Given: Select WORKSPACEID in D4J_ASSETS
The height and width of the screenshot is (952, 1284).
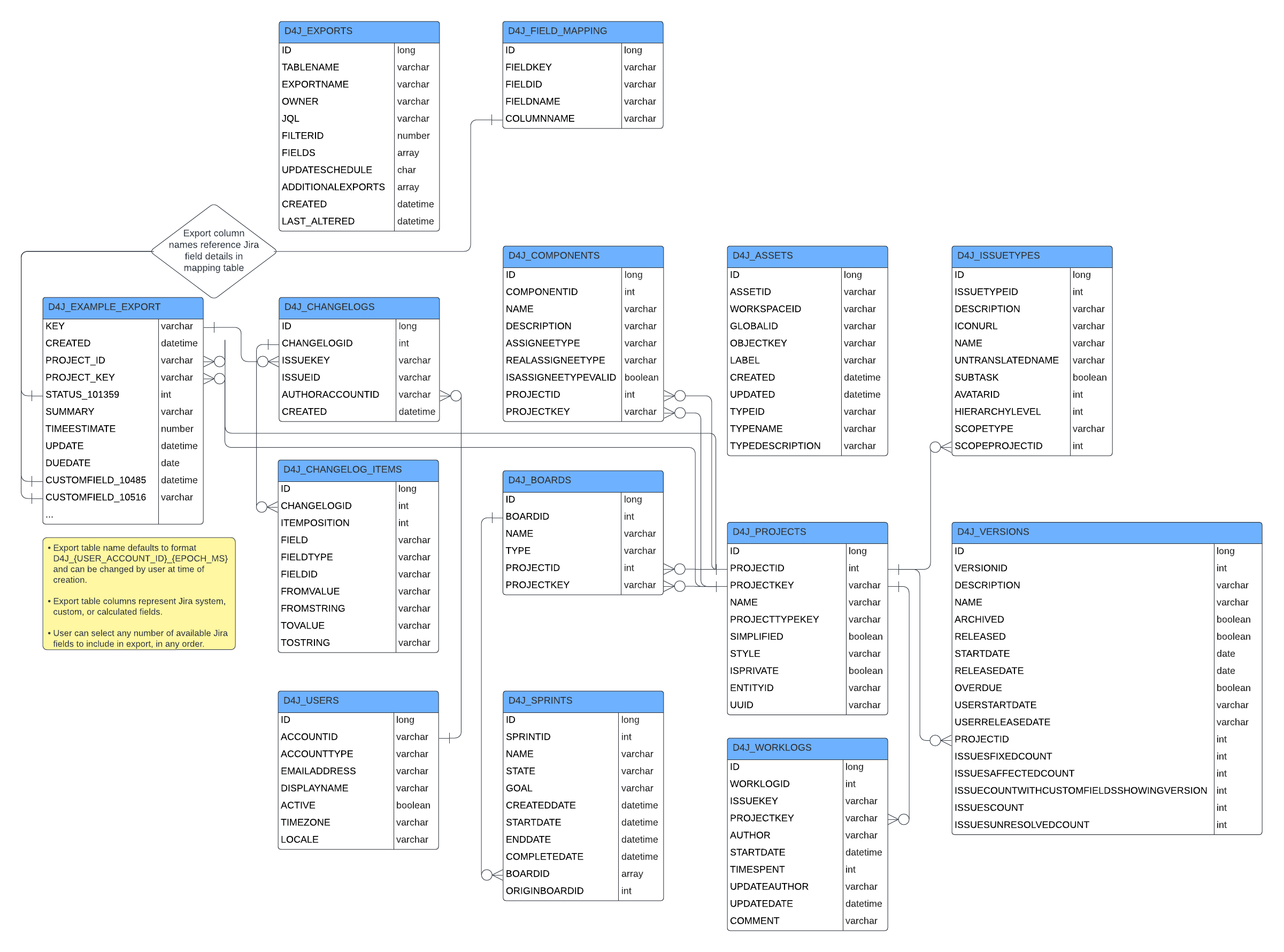Looking at the screenshot, I should coord(807,310).
